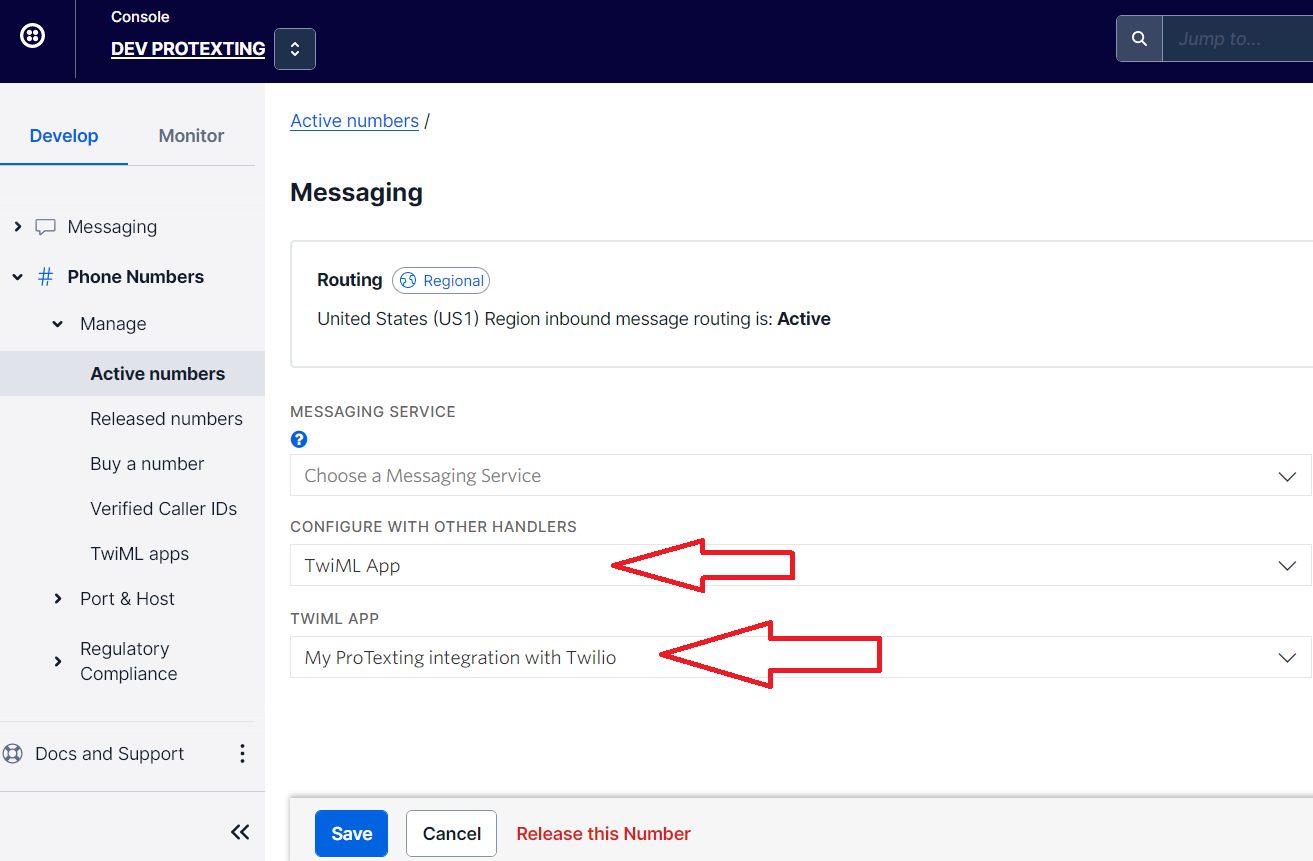
Task: Open Released numbers page
Action: 166,419
